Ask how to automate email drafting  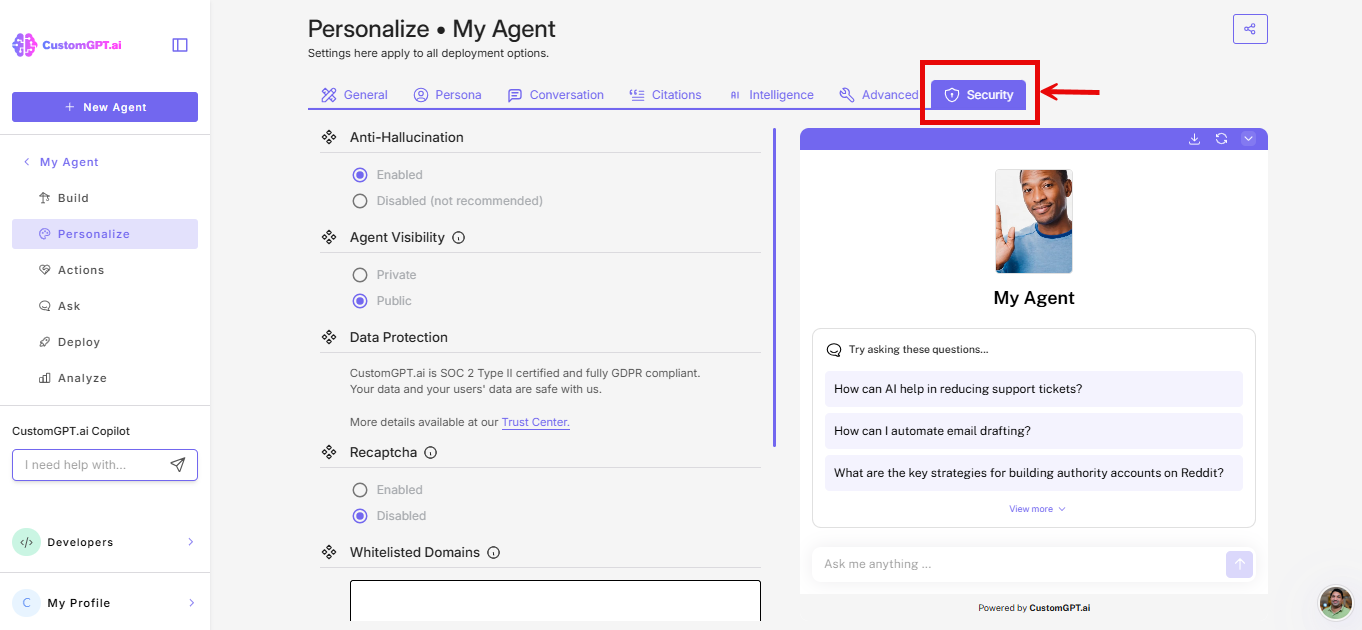tap(1034, 431)
